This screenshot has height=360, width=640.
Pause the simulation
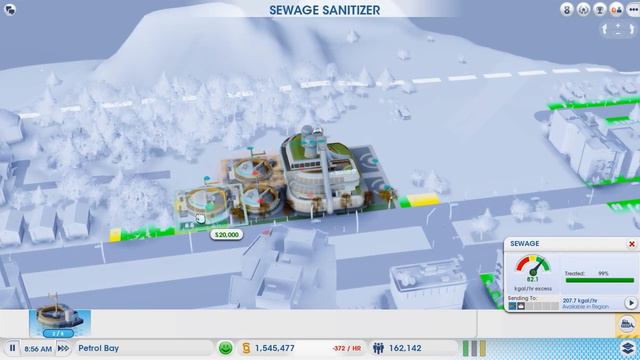coord(12,348)
